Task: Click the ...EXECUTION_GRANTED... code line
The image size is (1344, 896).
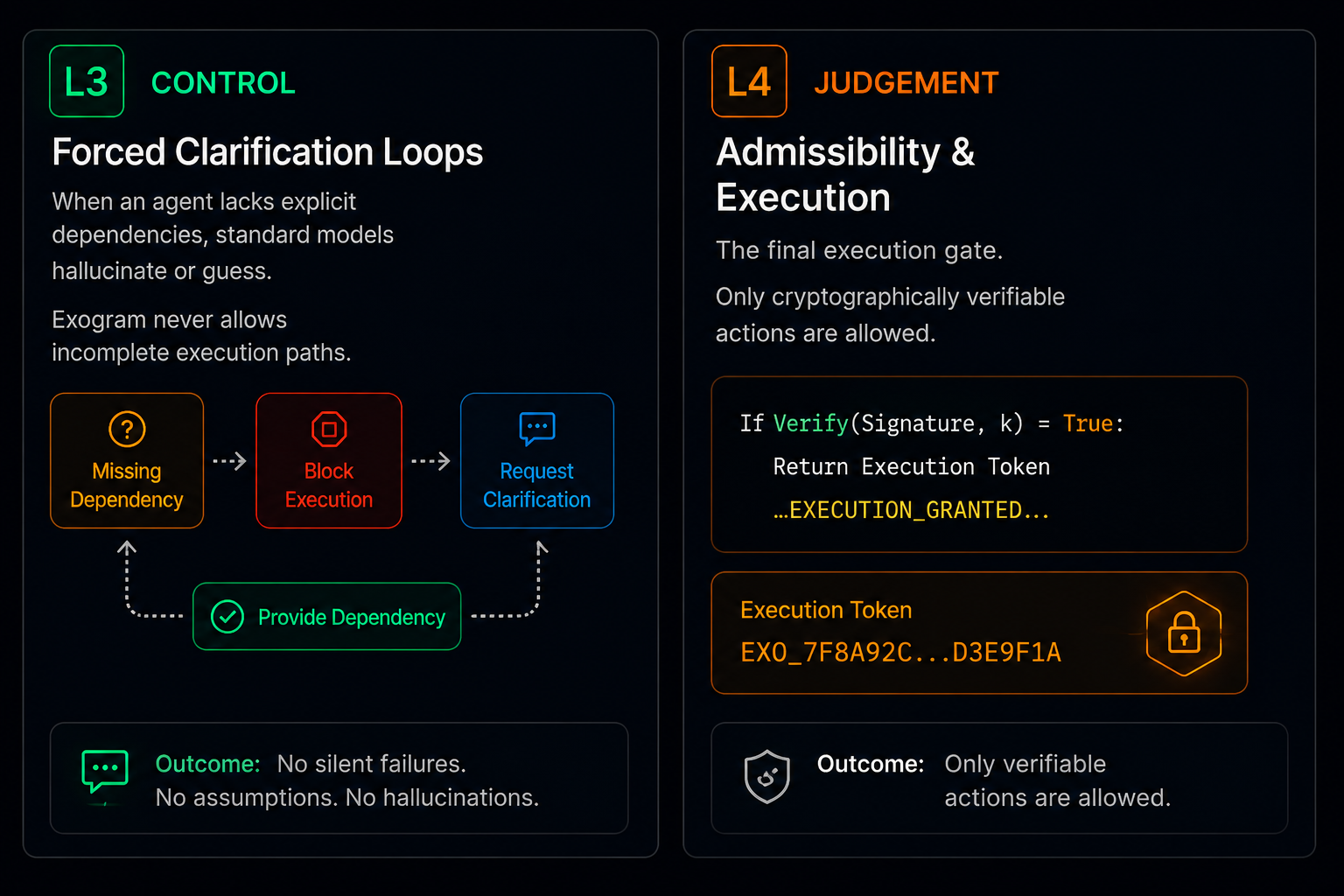Action: tap(911, 510)
